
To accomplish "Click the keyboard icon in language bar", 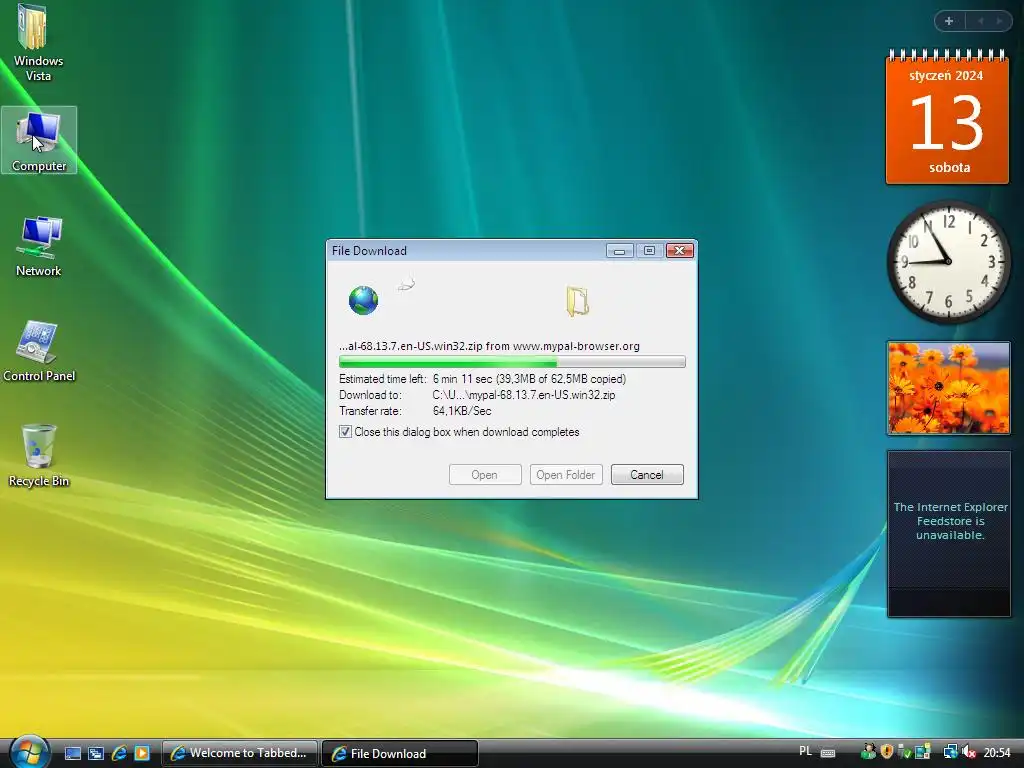I will click(x=827, y=753).
